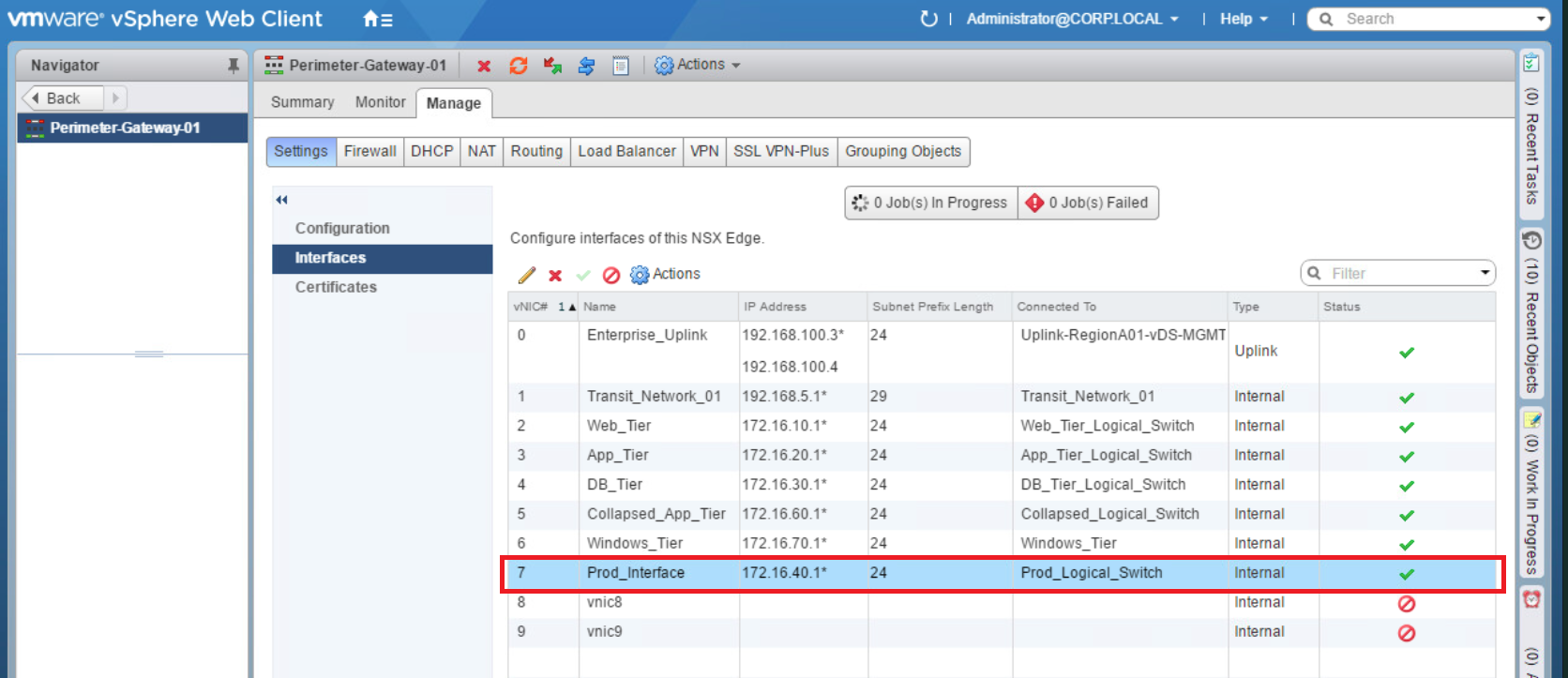The image size is (1568, 678).
Task: Go Back in the Navigator
Action: pyautogui.click(x=62, y=98)
